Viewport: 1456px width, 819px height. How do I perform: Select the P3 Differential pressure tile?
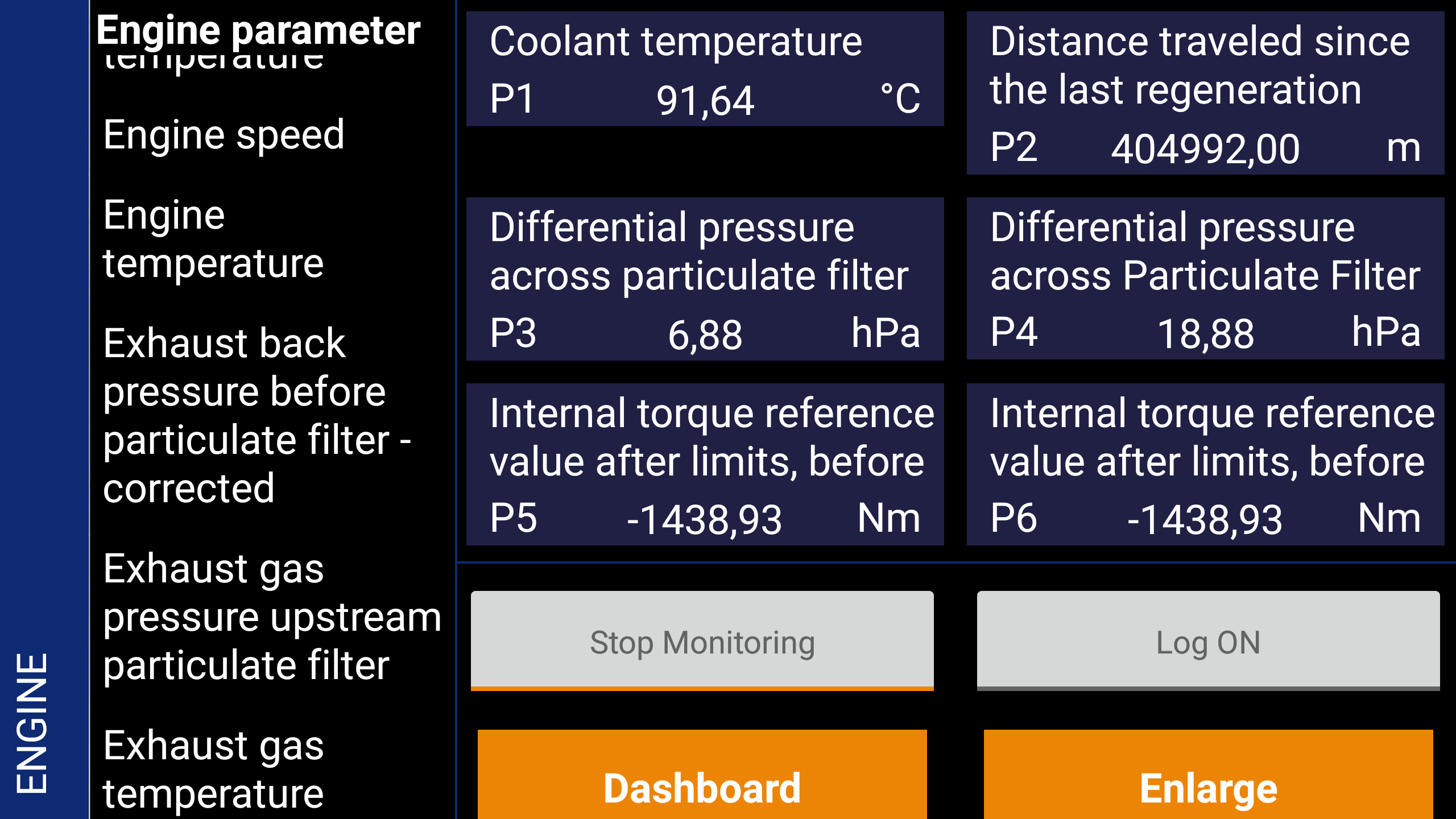click(705, 279)
